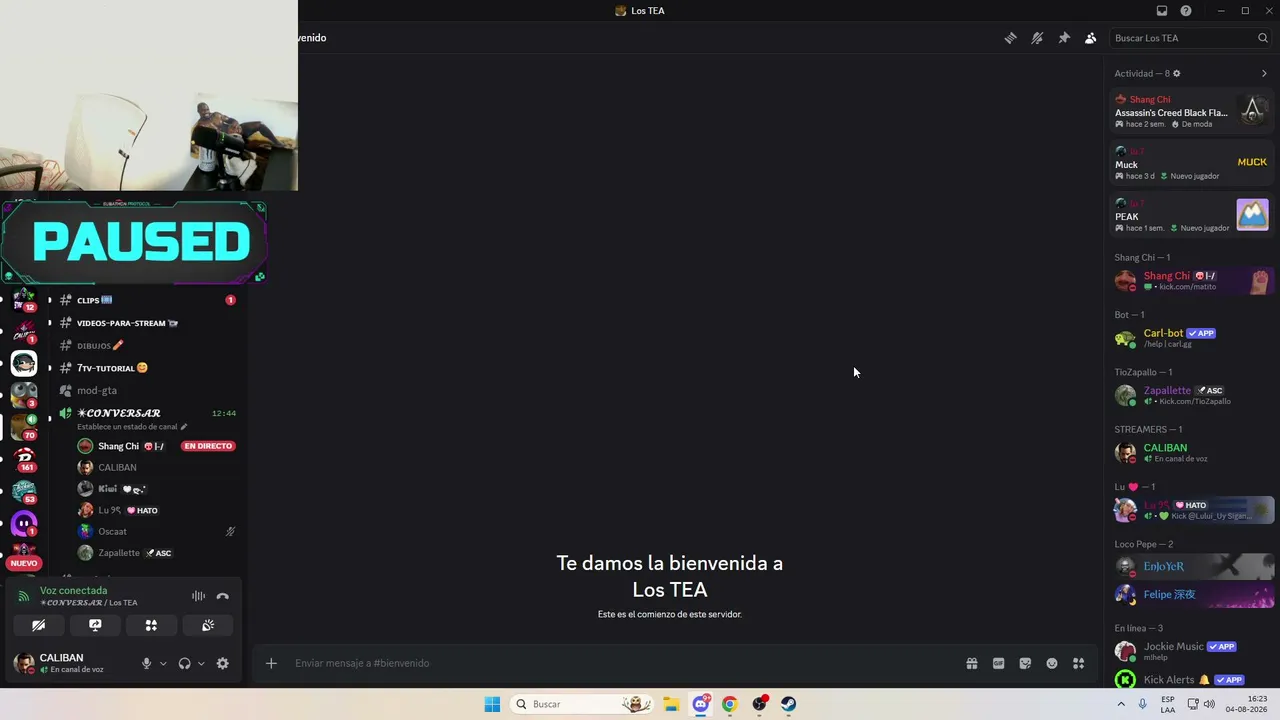Image resolution: width=1280 pixels, height=720 pixels.
Task: Open Assassin's Creed Black Flag activity card
Action: [x=1191, y=111]
